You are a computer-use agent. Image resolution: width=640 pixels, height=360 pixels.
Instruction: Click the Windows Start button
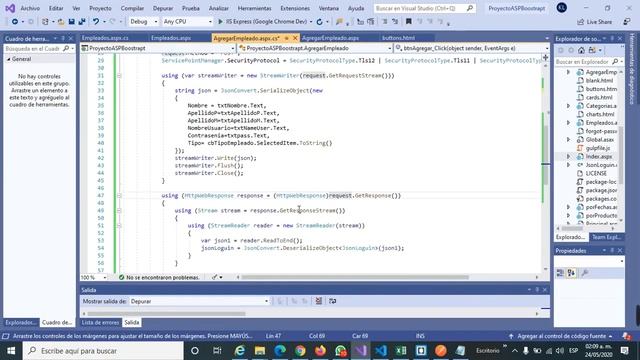coord(11,351)
